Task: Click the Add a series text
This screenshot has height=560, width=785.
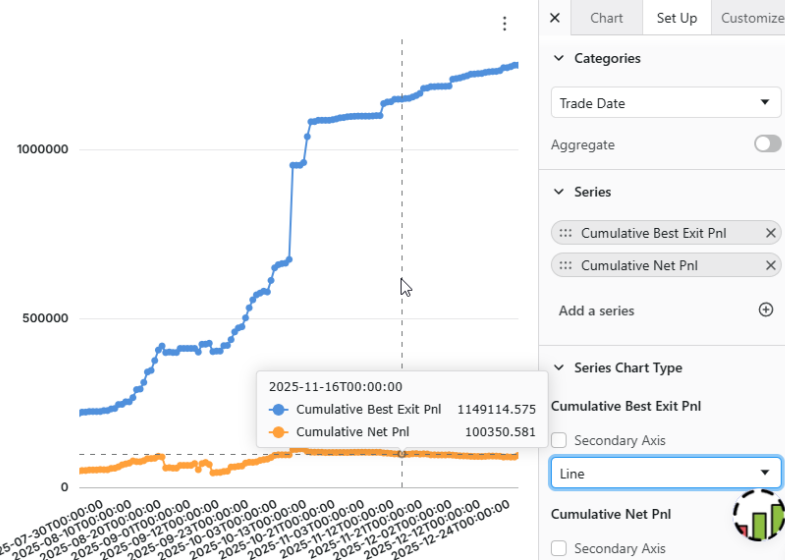Action: tap(596, 310)
